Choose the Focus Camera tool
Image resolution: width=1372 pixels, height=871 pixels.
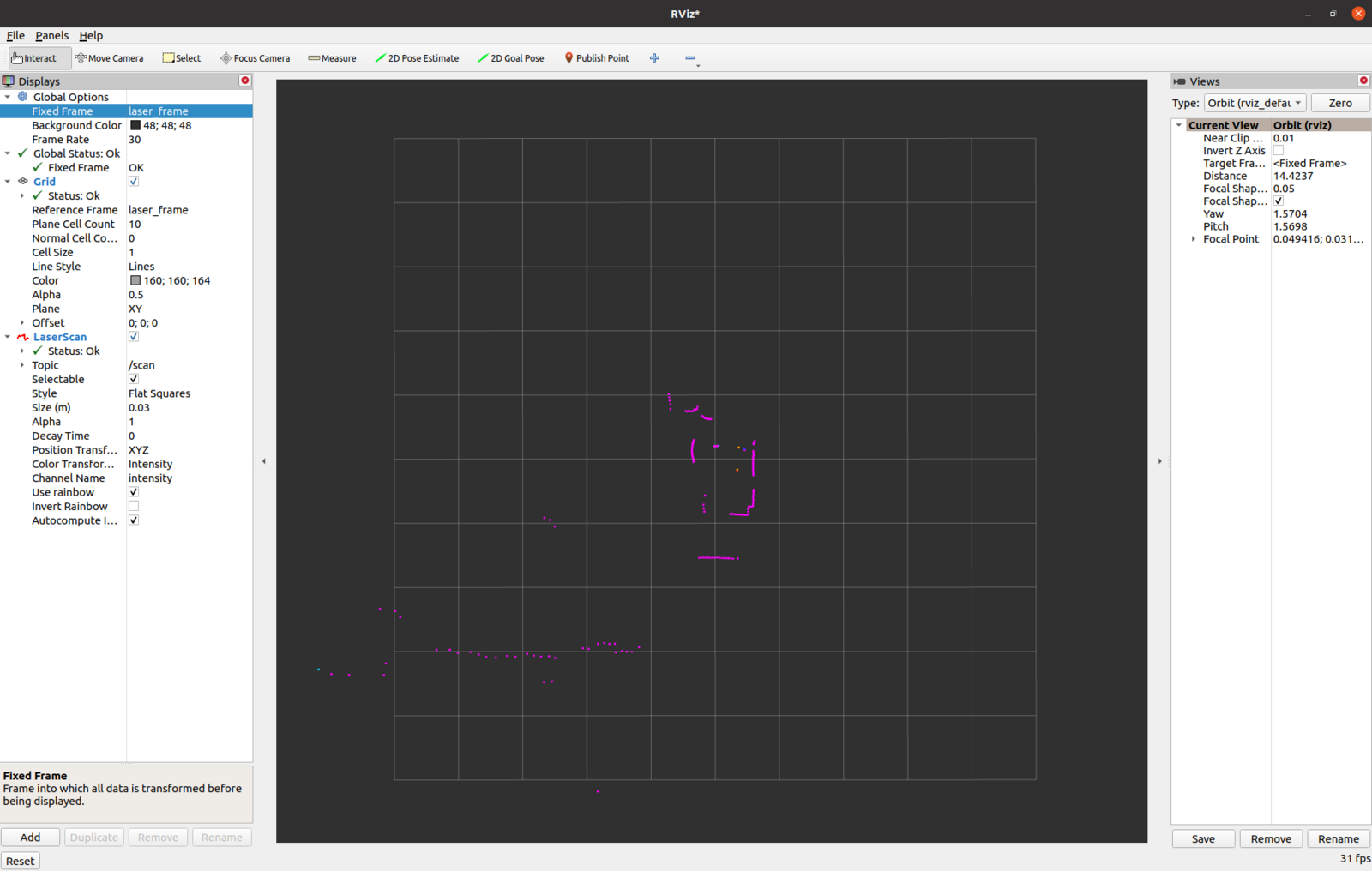(x=255, y=58)
